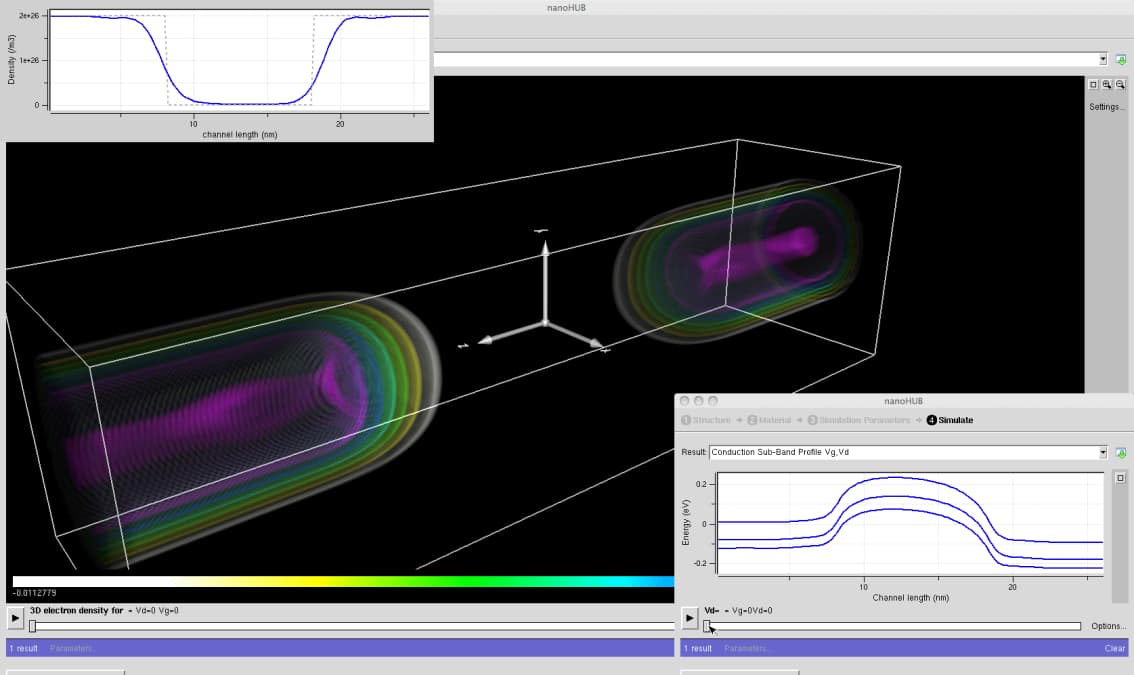This screenshot has height=675, width=1134.
Task: Open Options for the Vd sequence
Action: click(1108, 626)
